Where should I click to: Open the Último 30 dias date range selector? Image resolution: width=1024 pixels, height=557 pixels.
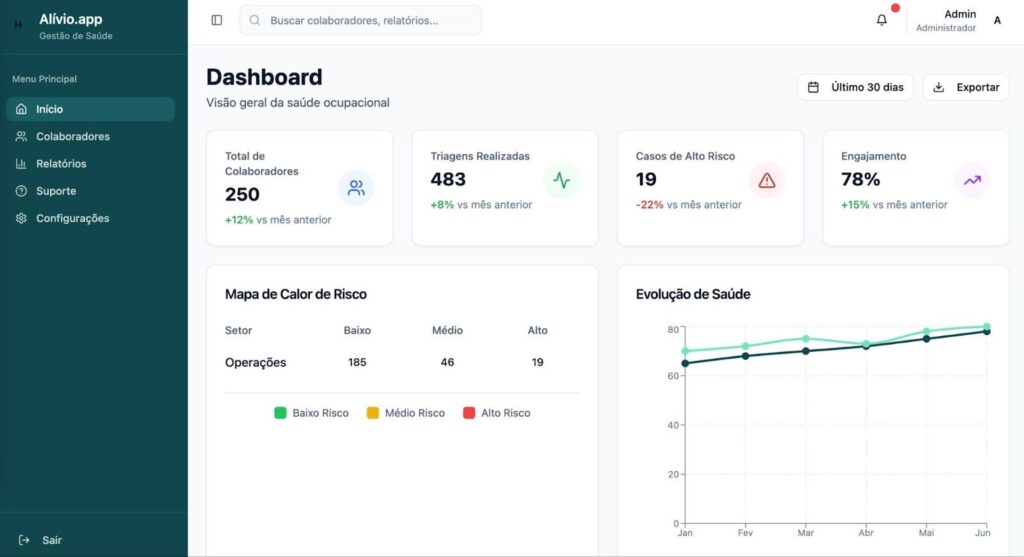pyautogui.click(x=855, y=87)
